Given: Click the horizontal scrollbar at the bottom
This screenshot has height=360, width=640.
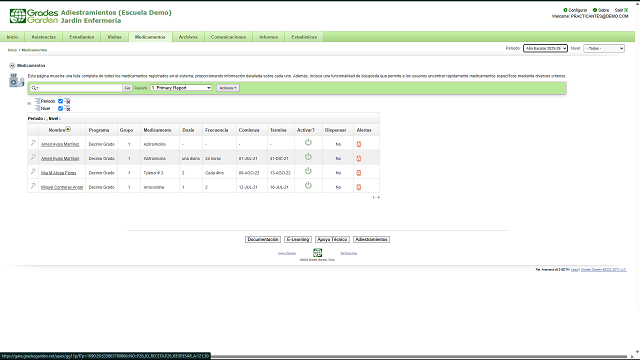Looking at the screenshot, I should 419,357.
